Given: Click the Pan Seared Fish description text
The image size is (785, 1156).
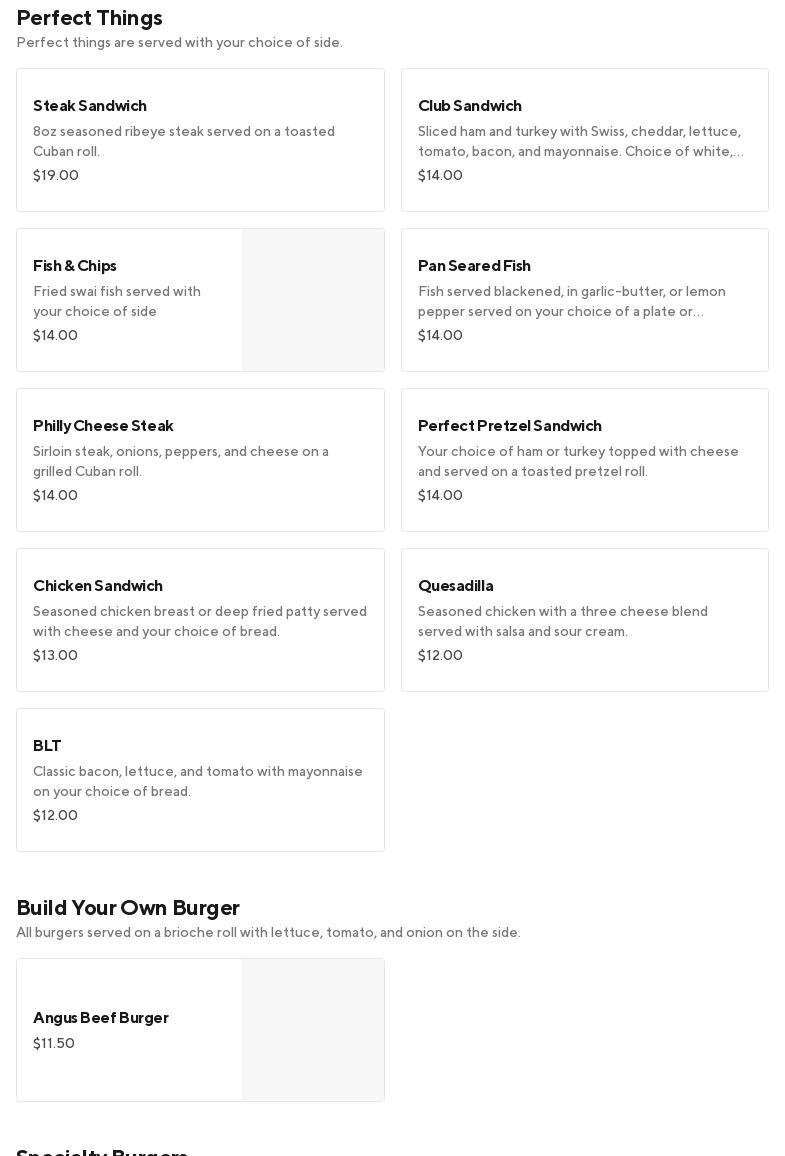Looking at the screenshot, I should pyautogui.click(x=572, y=301).
